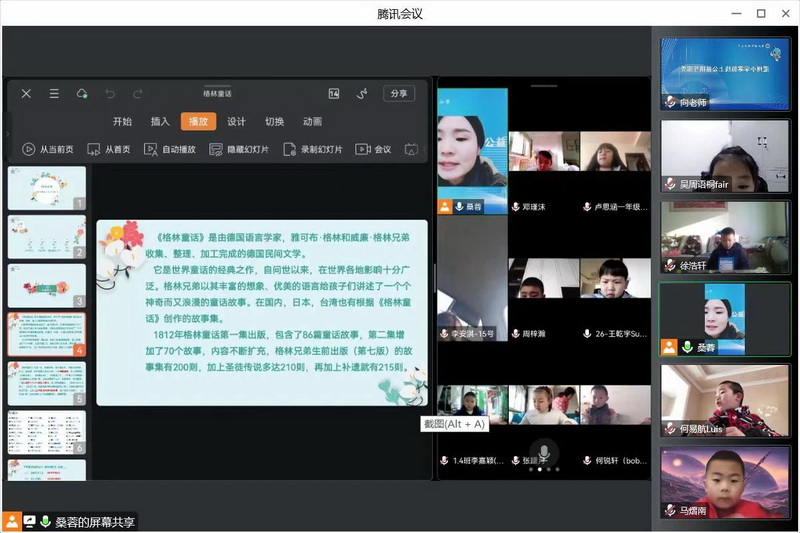The width and height of the screenshot is (800, 533).
Task: Click the large microphone button below video grid
Action: pyautogui.click(x=543, y=451)
